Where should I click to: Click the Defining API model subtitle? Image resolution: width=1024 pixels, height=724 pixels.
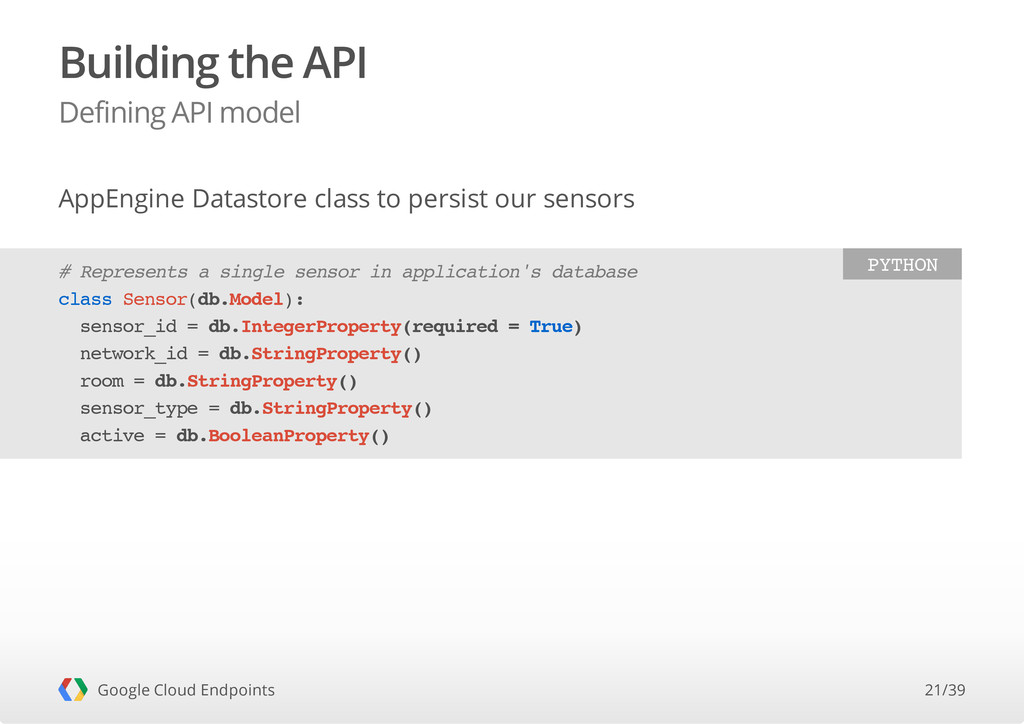point(180,113)
